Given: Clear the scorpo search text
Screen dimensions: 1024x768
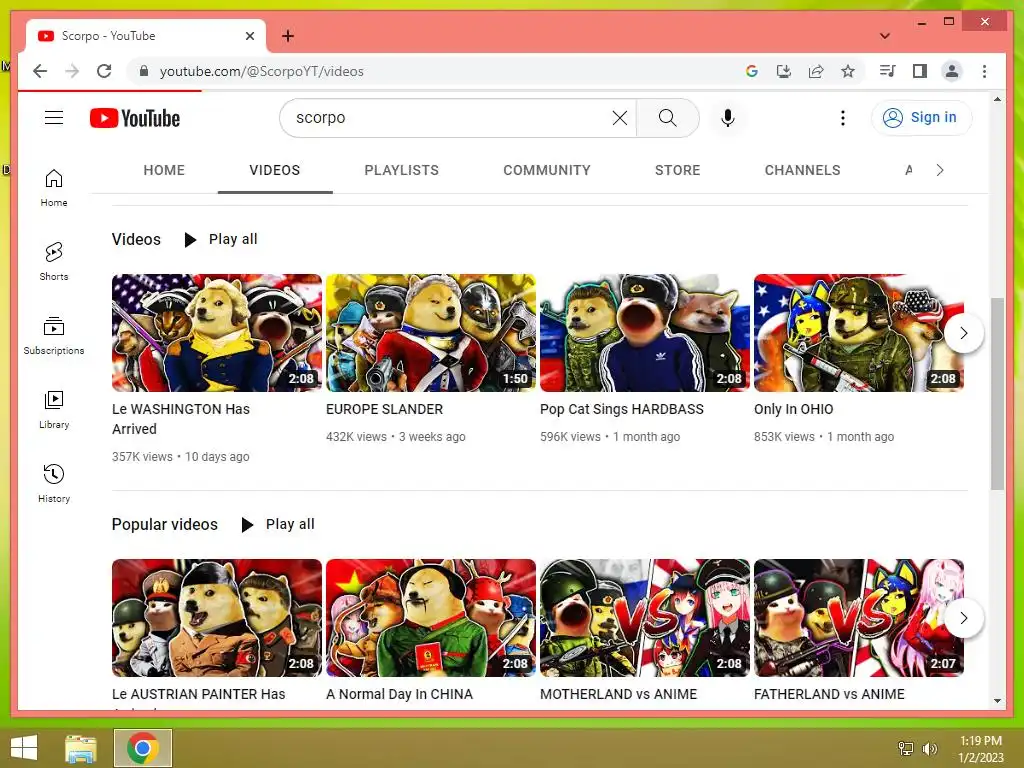Looking at the screenshot, I should point(620,118).
